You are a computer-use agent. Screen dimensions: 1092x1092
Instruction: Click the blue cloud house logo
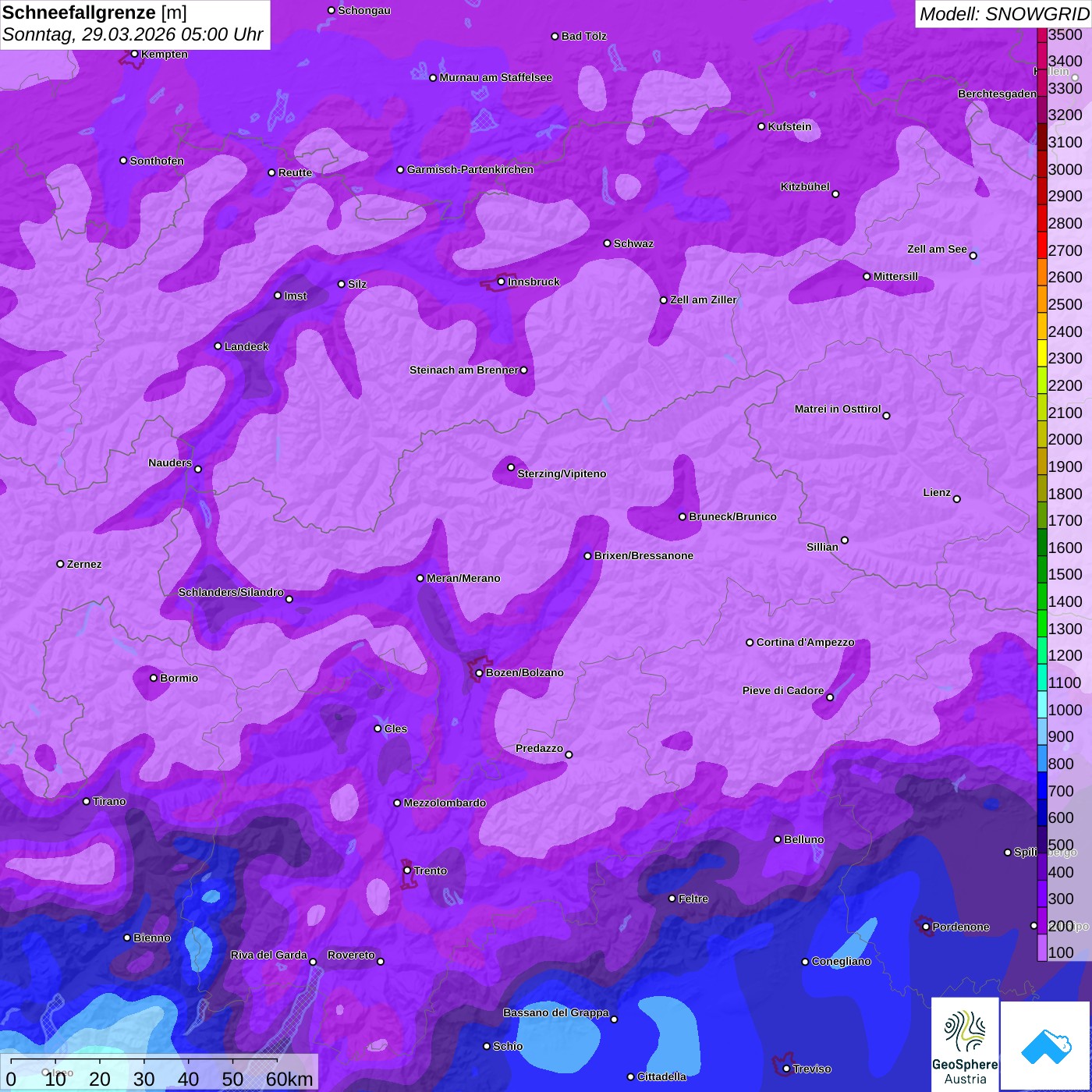pos(1046,1046)
